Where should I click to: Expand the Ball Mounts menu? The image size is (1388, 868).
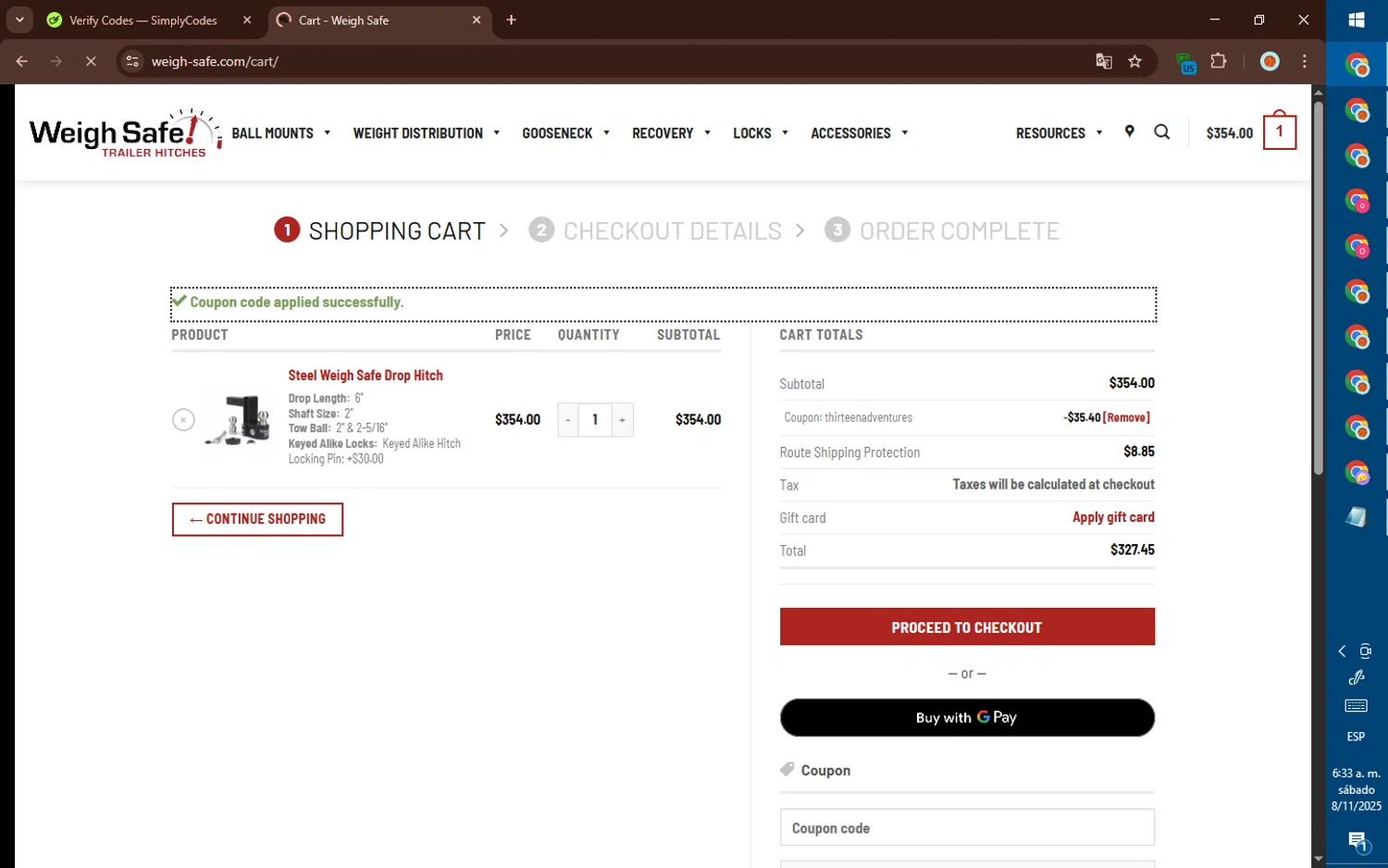click(281, 133)
